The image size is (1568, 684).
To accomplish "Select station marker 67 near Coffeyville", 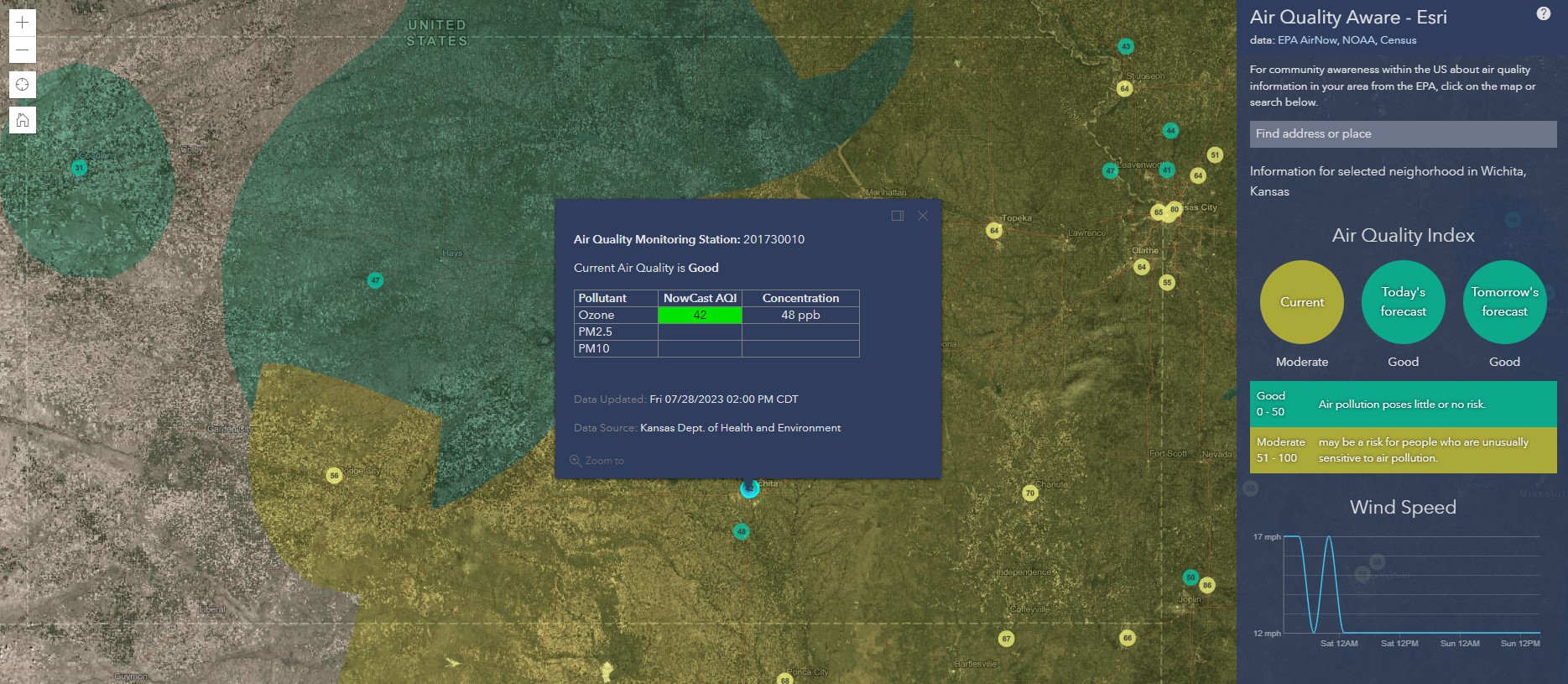I will point(1006,639).
